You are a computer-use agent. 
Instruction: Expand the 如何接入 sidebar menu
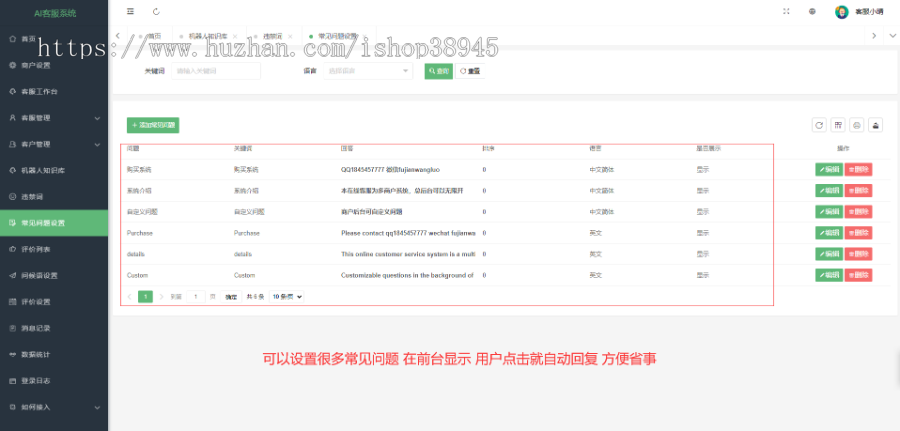click(x=53, y=407)
